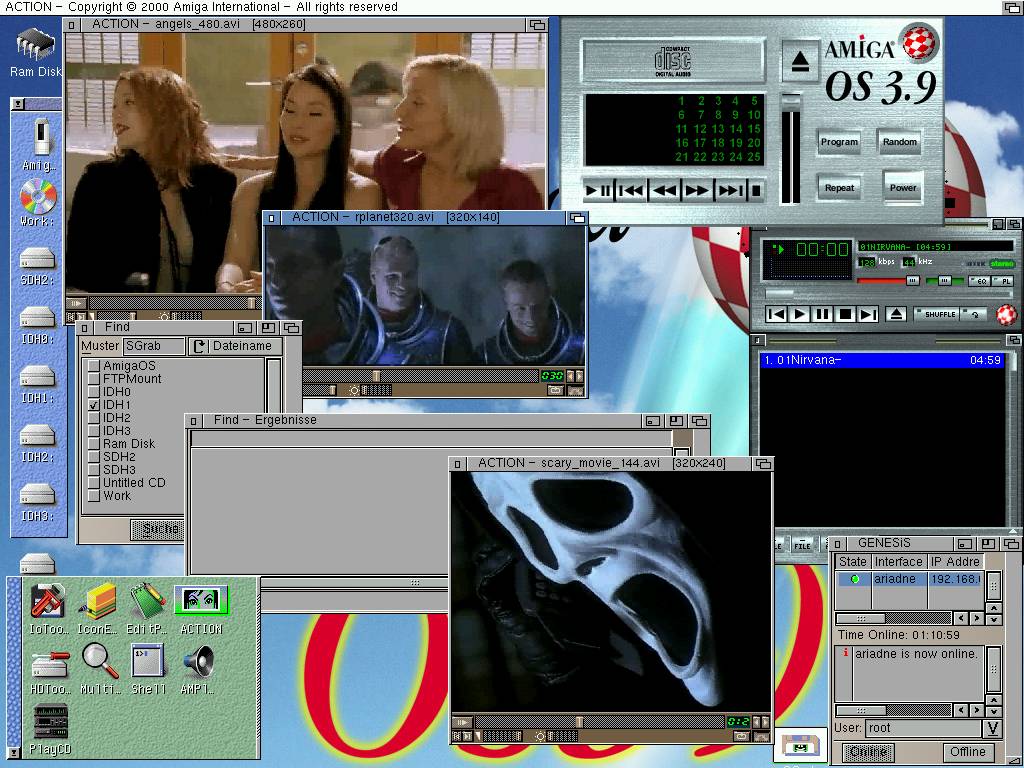Image resolution: width=1024 pixels, height=768 pixels.
Task: Fast forward on the CD player
Action: point(696,191)
